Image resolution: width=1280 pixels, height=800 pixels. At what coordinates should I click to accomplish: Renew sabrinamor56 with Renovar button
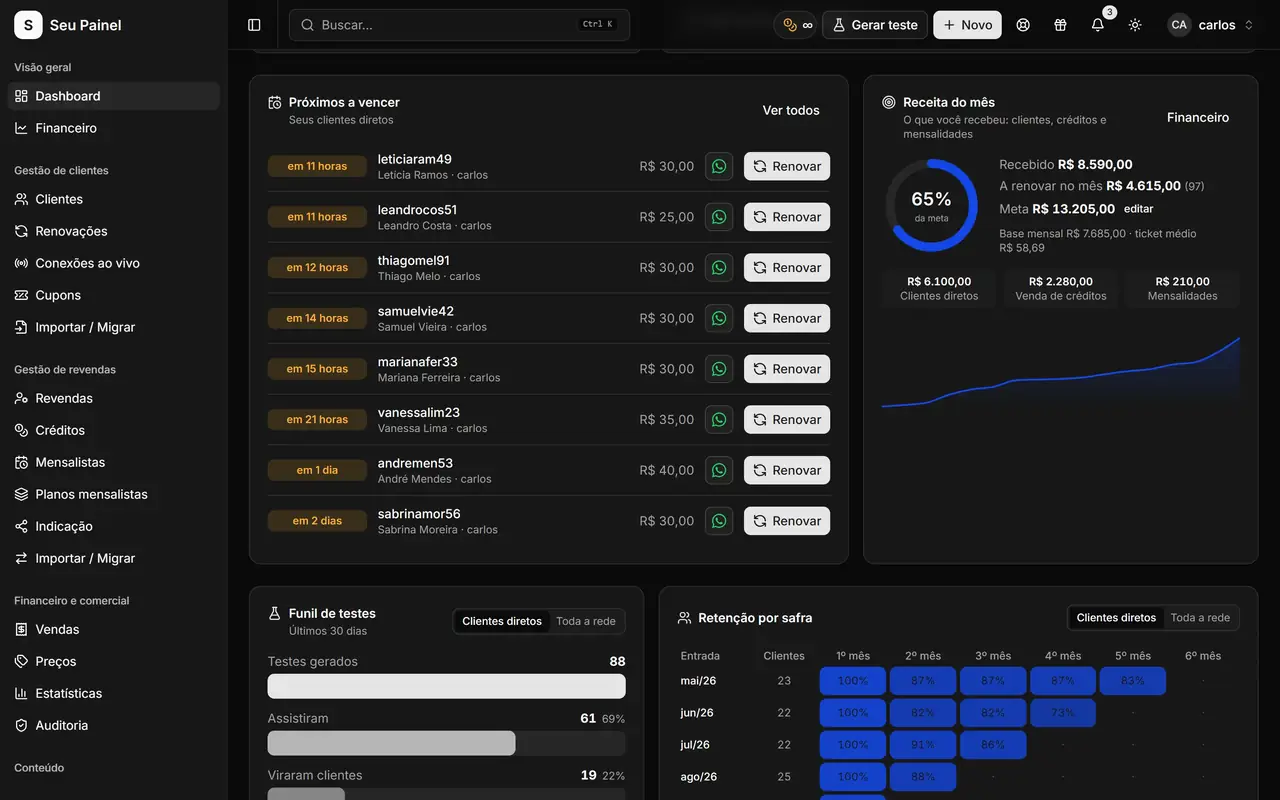click(x=787, y=521)
